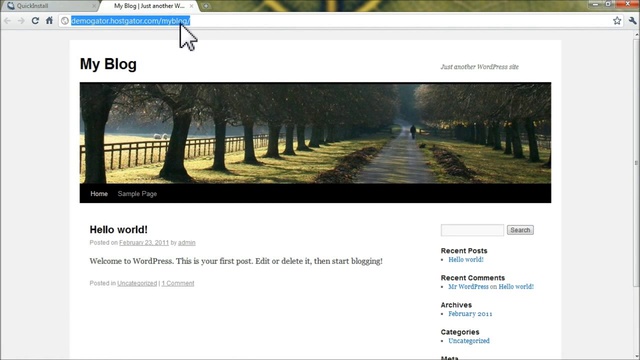Open the 1 Comment link
The image size is (640, 360).
[178, 283]
